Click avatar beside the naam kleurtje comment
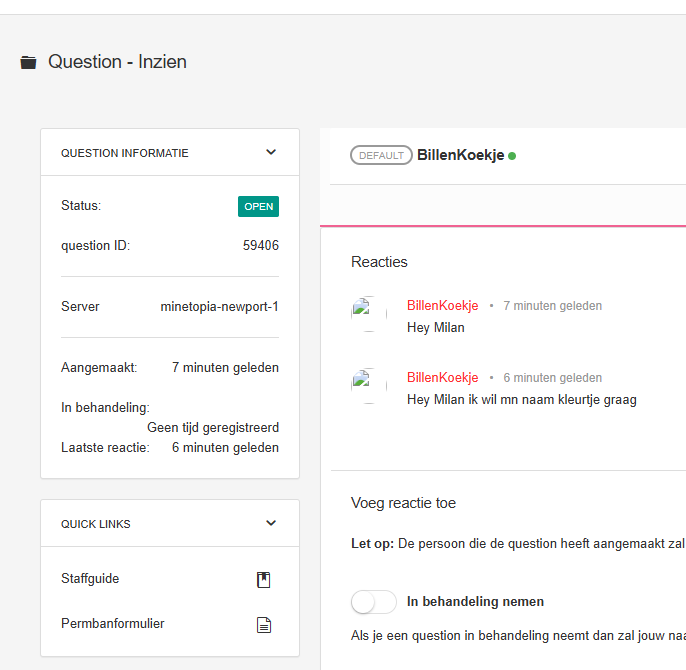Screen dimensions: 686x670 click(368, 386)
